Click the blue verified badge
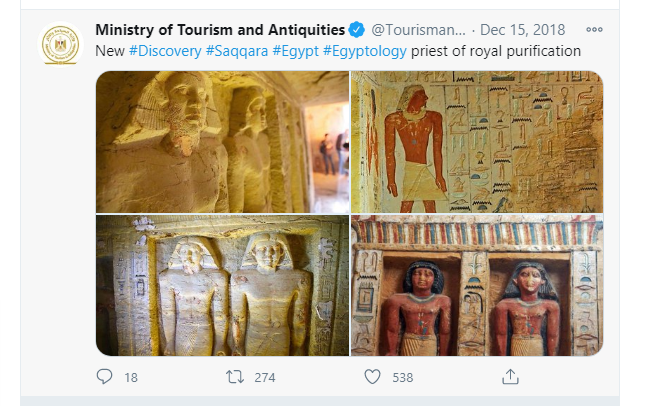The image size is (648, 406). point(356,30)
